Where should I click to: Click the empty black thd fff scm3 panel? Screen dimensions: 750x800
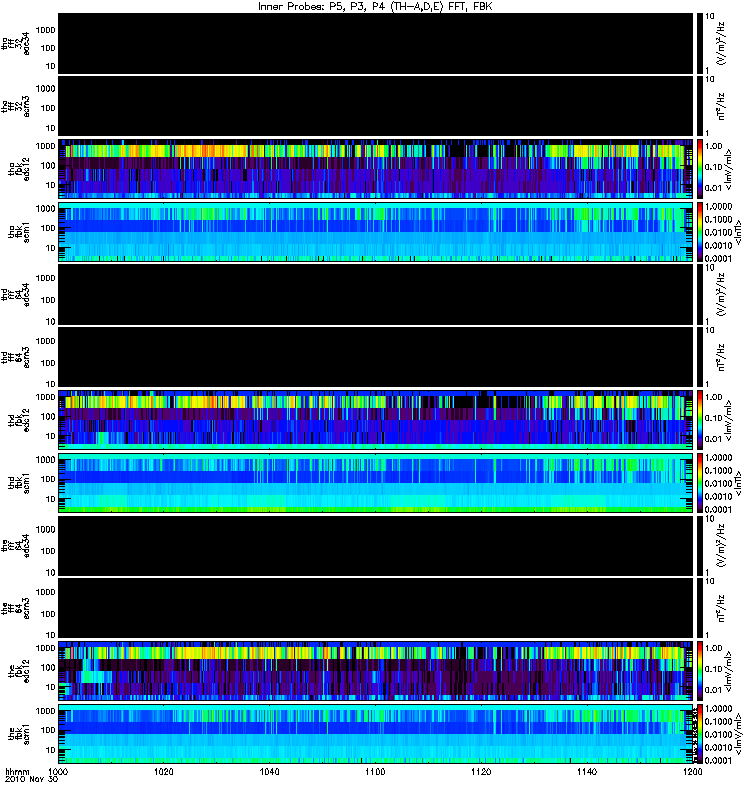tap(376, 357)
